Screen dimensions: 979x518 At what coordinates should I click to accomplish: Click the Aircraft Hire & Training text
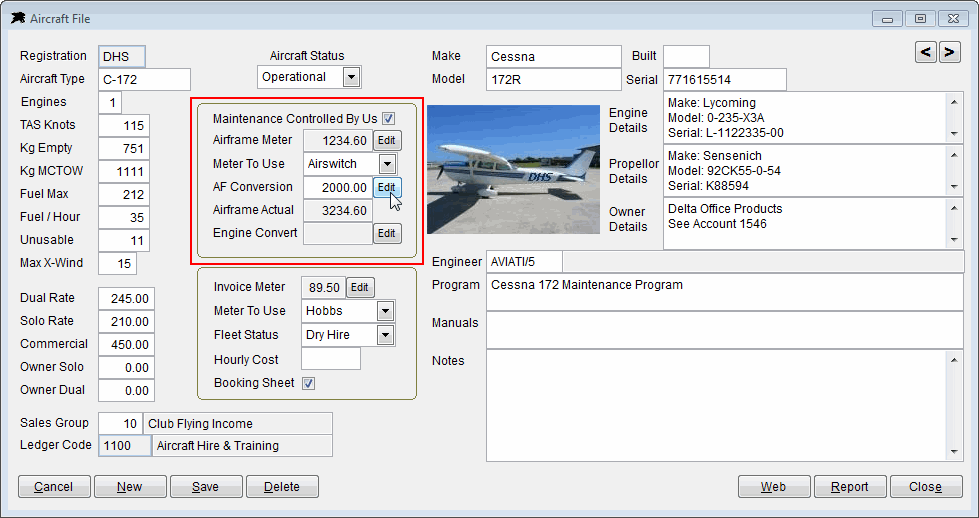[x=218, y=446]
